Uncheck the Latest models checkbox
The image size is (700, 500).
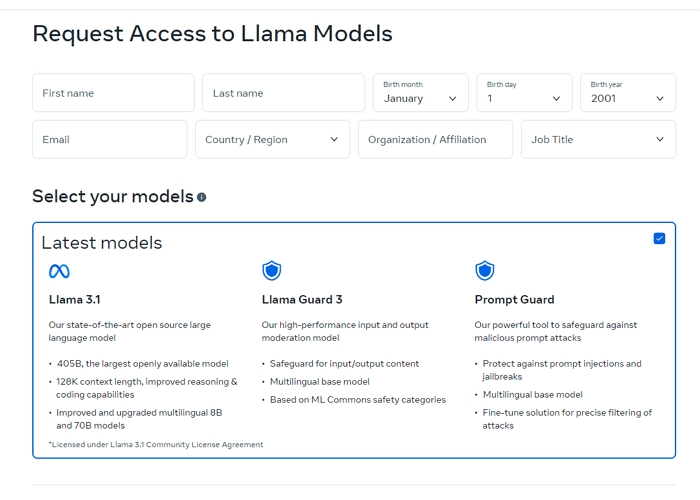[x=659, y=238]
